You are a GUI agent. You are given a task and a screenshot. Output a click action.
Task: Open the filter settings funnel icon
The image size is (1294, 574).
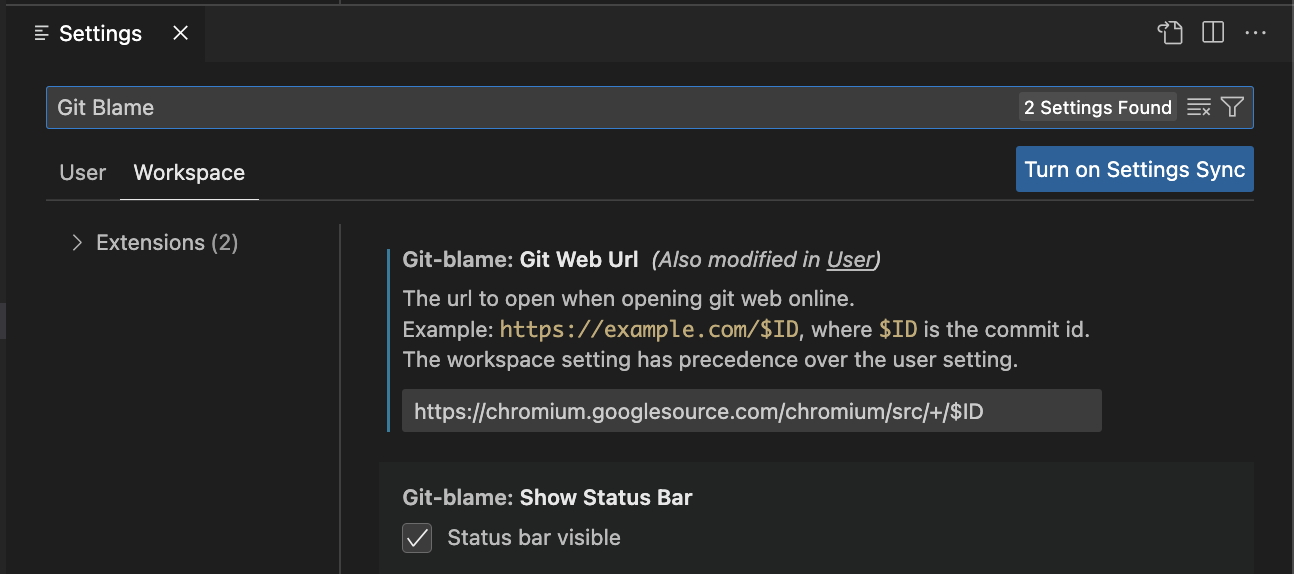coord(1232,108)
